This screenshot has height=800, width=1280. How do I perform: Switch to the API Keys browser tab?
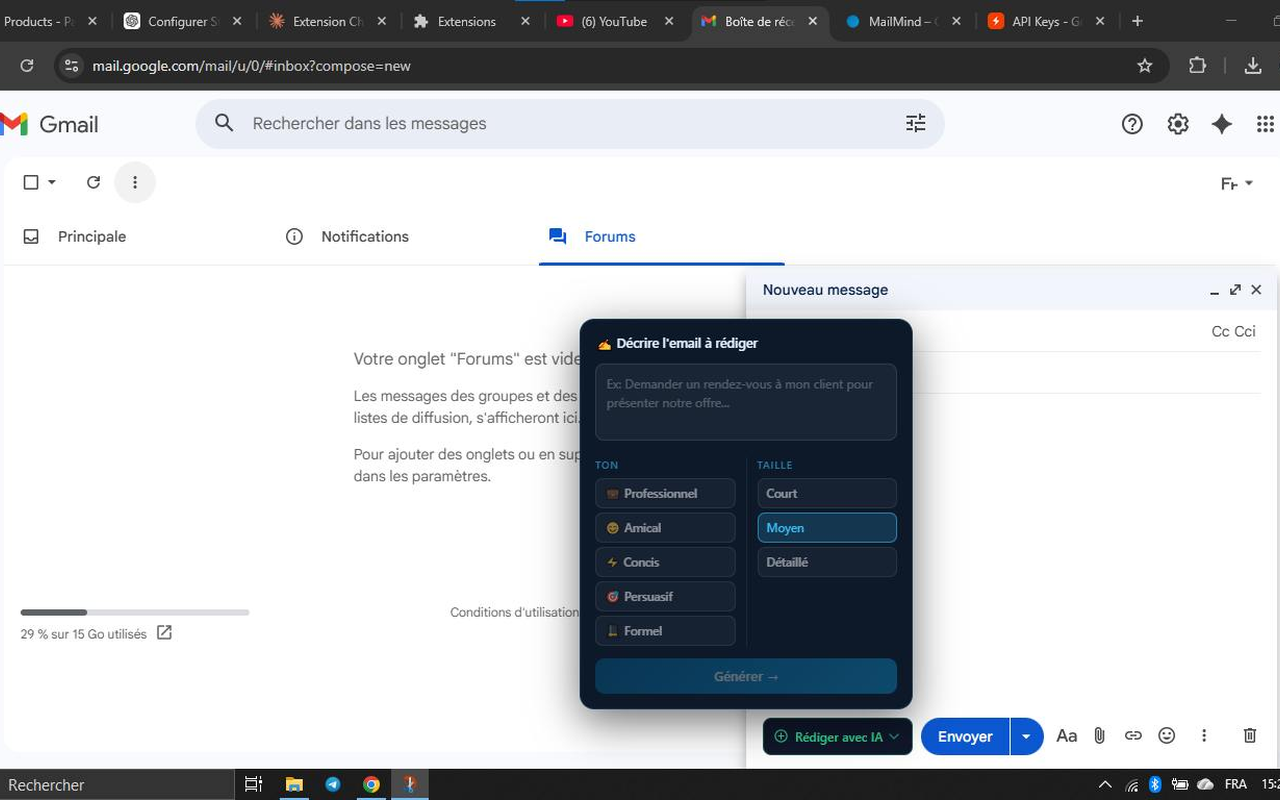pos(1044,21)
